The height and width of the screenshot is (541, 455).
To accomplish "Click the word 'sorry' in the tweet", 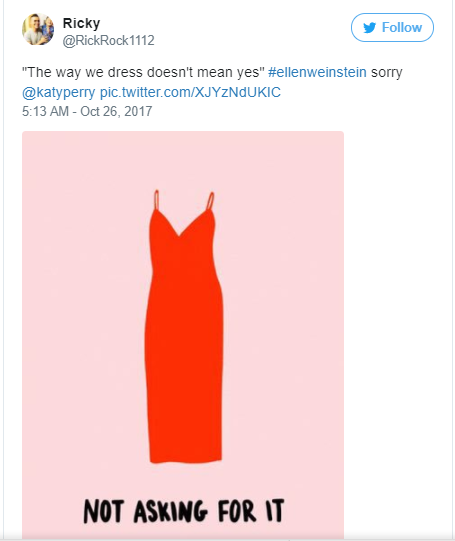I will [387, 72].
